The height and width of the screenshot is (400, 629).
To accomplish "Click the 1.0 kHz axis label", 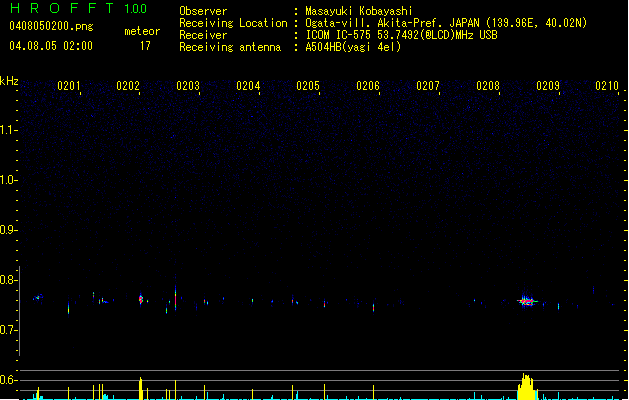I will pyautogui.click(x=8, y=179).
